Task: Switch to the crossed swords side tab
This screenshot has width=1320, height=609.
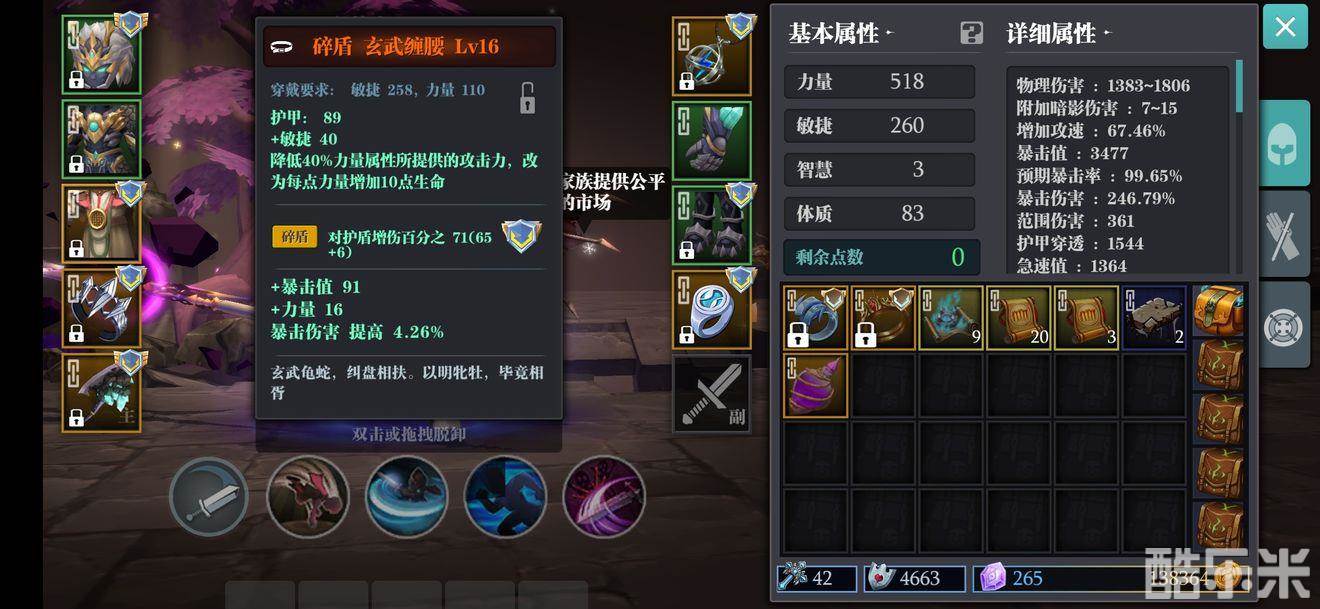Action: pyautogui.click(x=1284, y=234)
